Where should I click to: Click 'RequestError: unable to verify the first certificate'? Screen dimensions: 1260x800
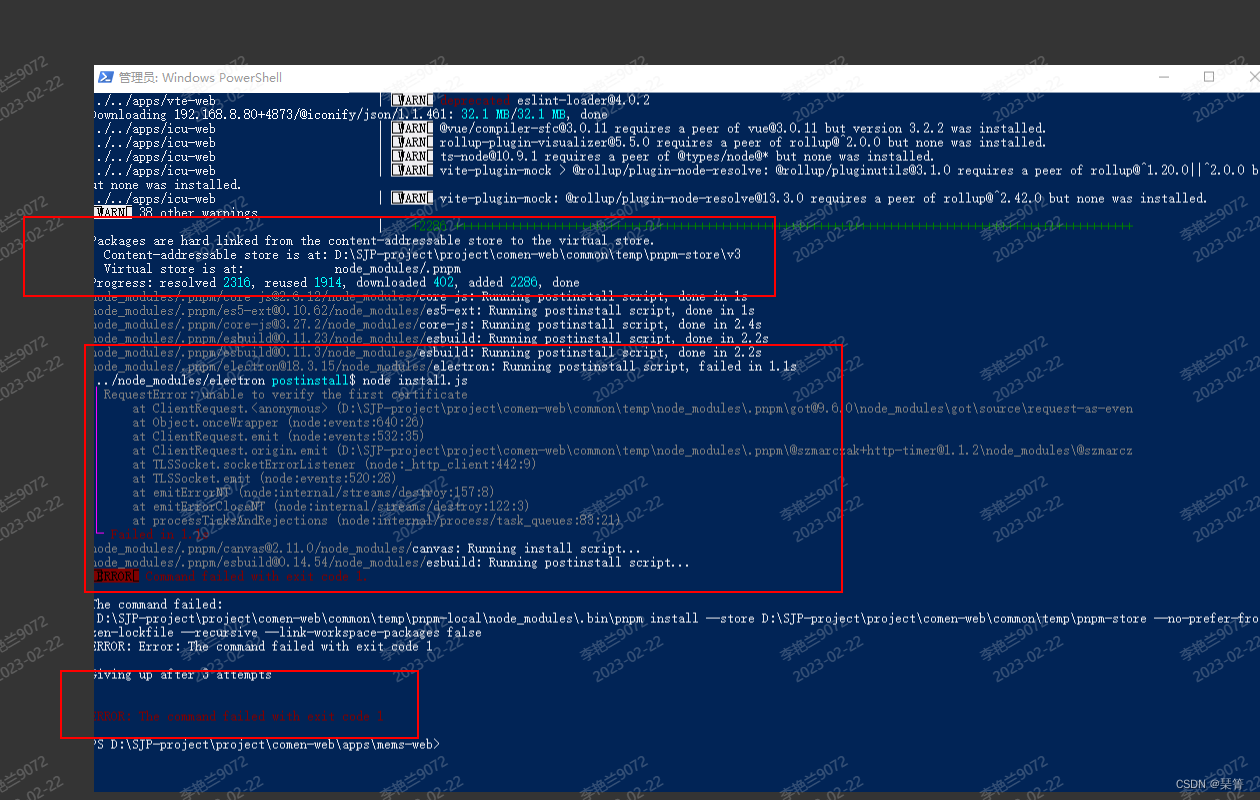tap(285, 395)
